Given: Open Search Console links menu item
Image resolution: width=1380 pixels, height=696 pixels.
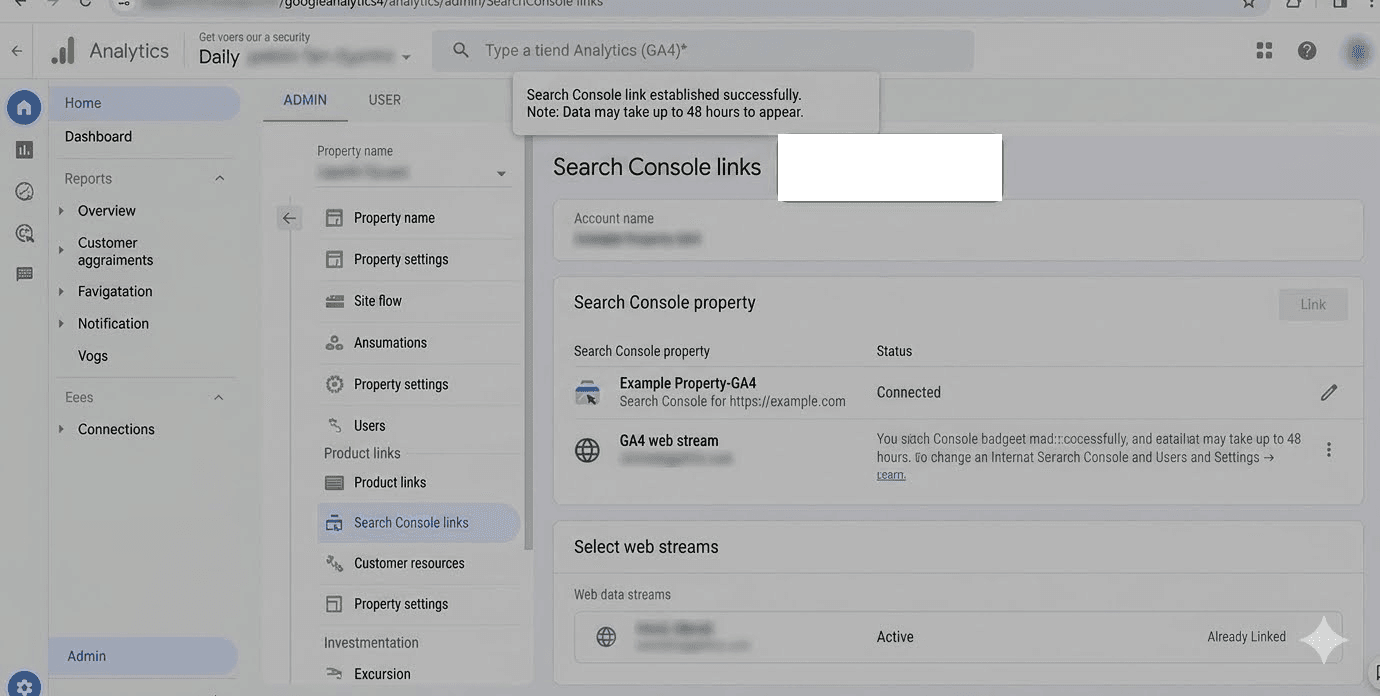Looking at the screenshot, I should pos(418,523).
